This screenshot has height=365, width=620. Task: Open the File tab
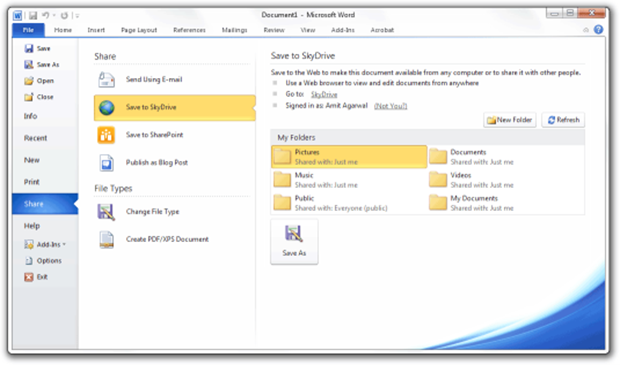(28, 30)
